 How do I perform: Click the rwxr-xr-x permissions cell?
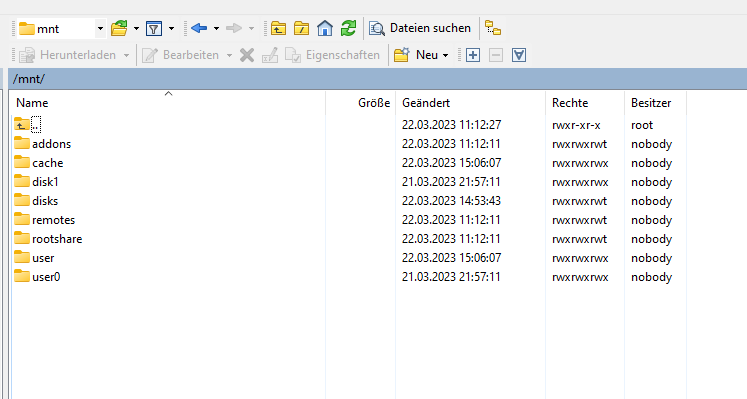click(x=576, y=125)
